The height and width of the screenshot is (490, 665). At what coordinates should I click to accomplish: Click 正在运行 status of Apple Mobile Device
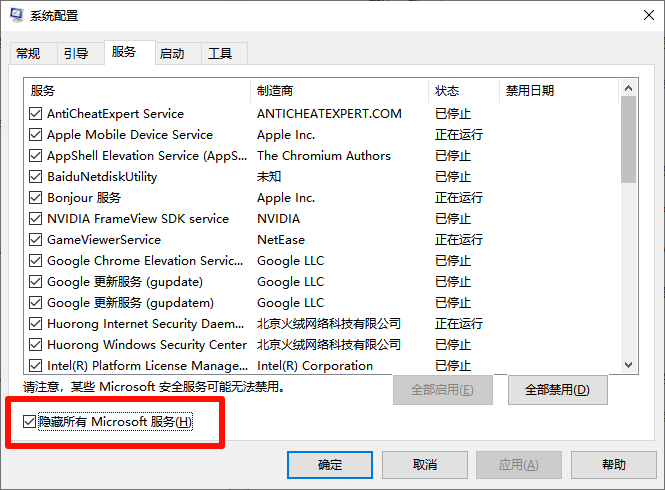tap(459, 134)
